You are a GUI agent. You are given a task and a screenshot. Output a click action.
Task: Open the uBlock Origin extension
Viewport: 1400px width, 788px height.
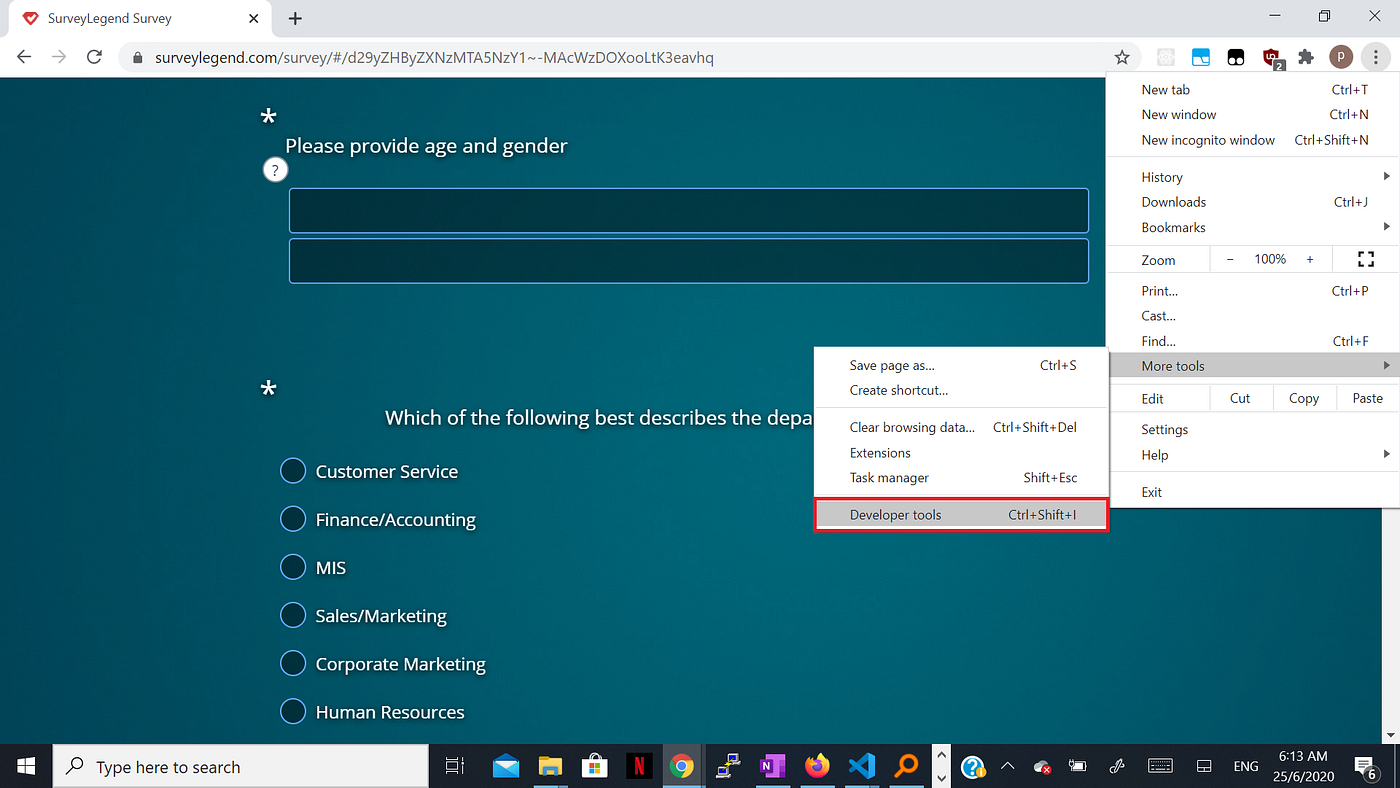click(x=1271, y=57)
